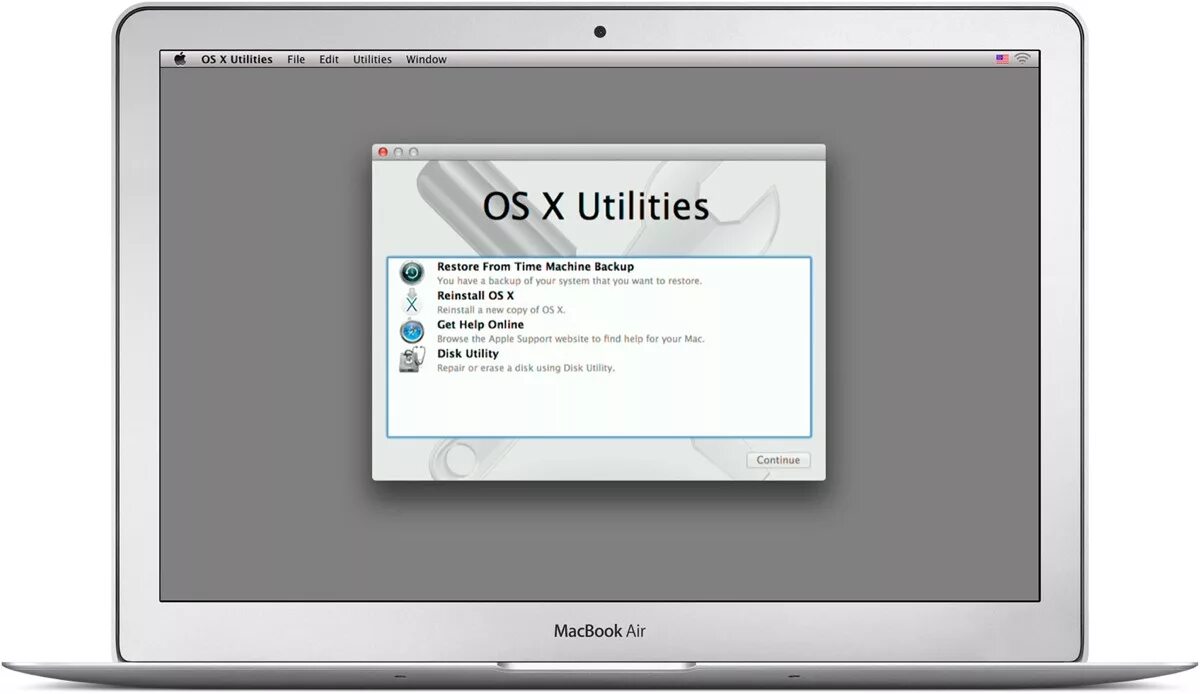Open the Edit menu
1200x694 pixels.
[328, 59]
